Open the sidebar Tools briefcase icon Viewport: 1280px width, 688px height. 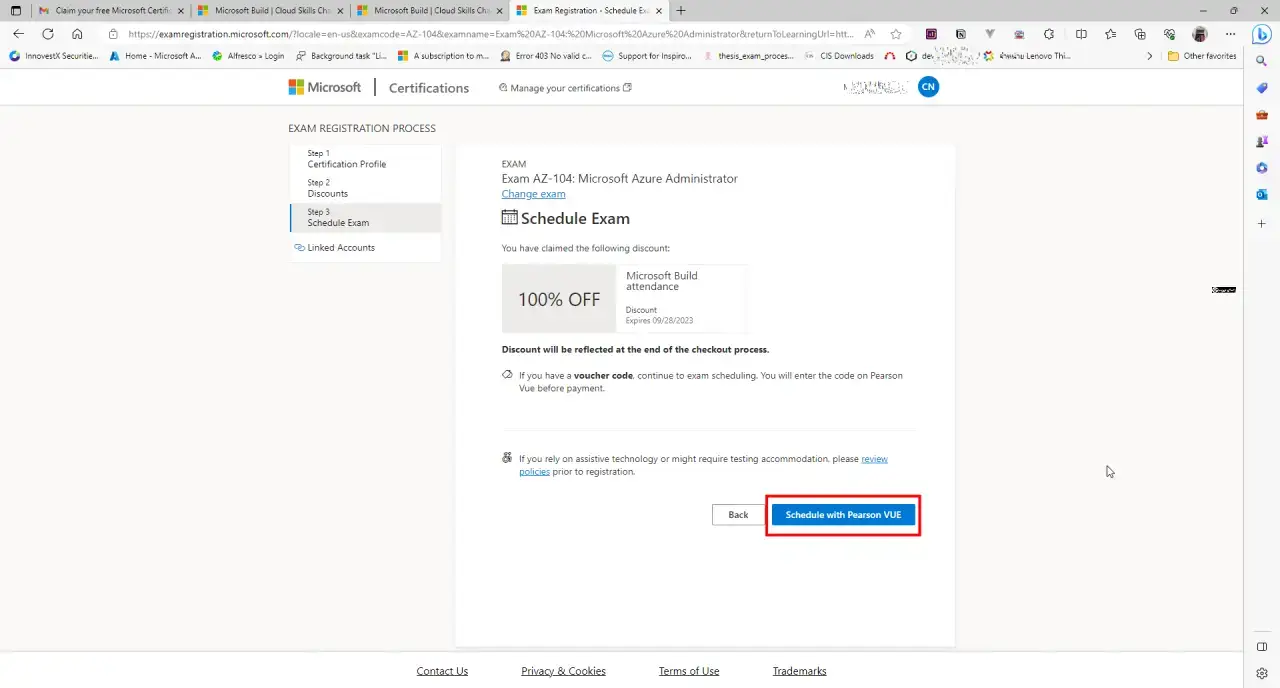tap(1262, 115)
